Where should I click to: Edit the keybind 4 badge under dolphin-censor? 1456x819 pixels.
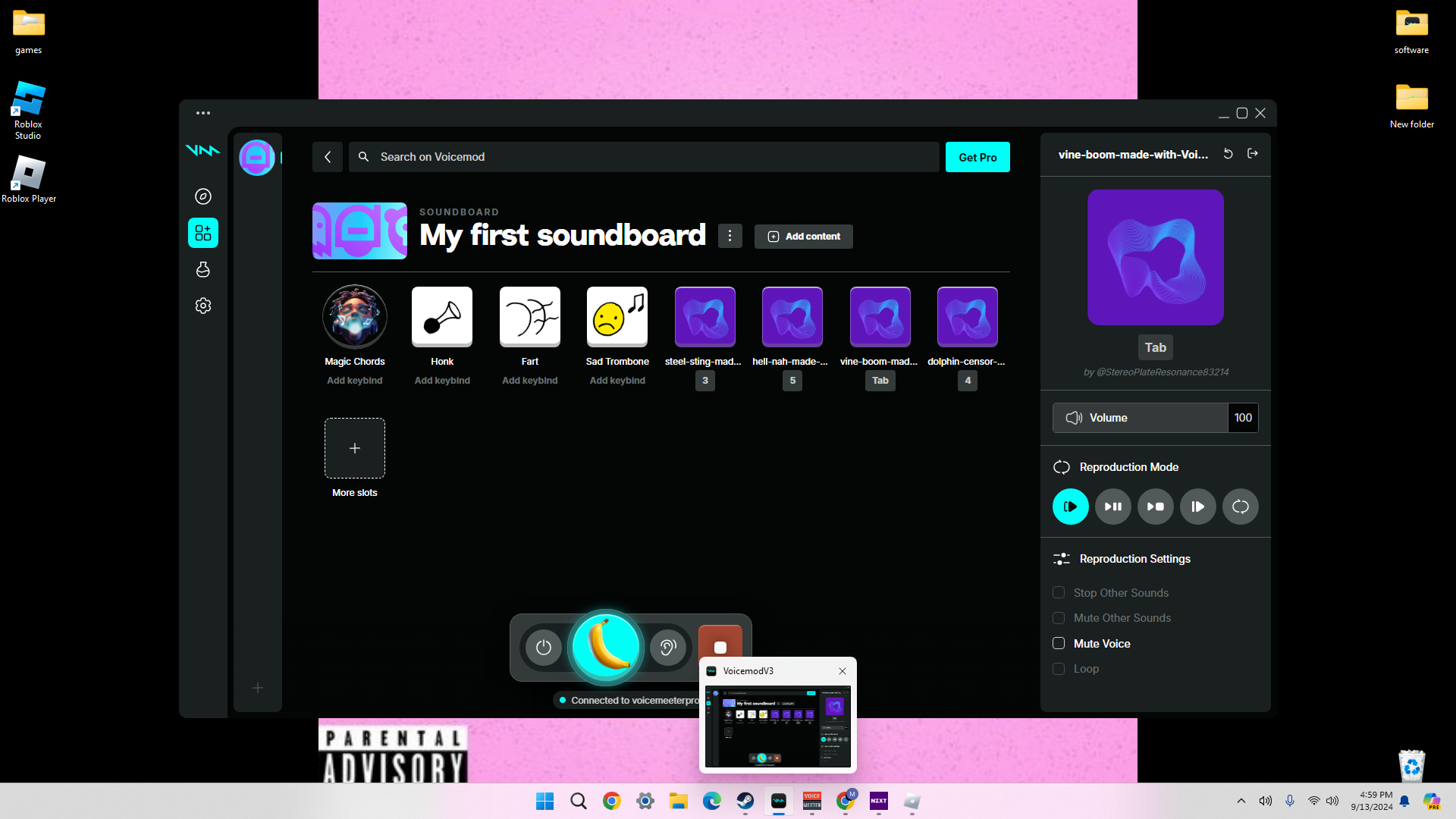coord(968,381)
